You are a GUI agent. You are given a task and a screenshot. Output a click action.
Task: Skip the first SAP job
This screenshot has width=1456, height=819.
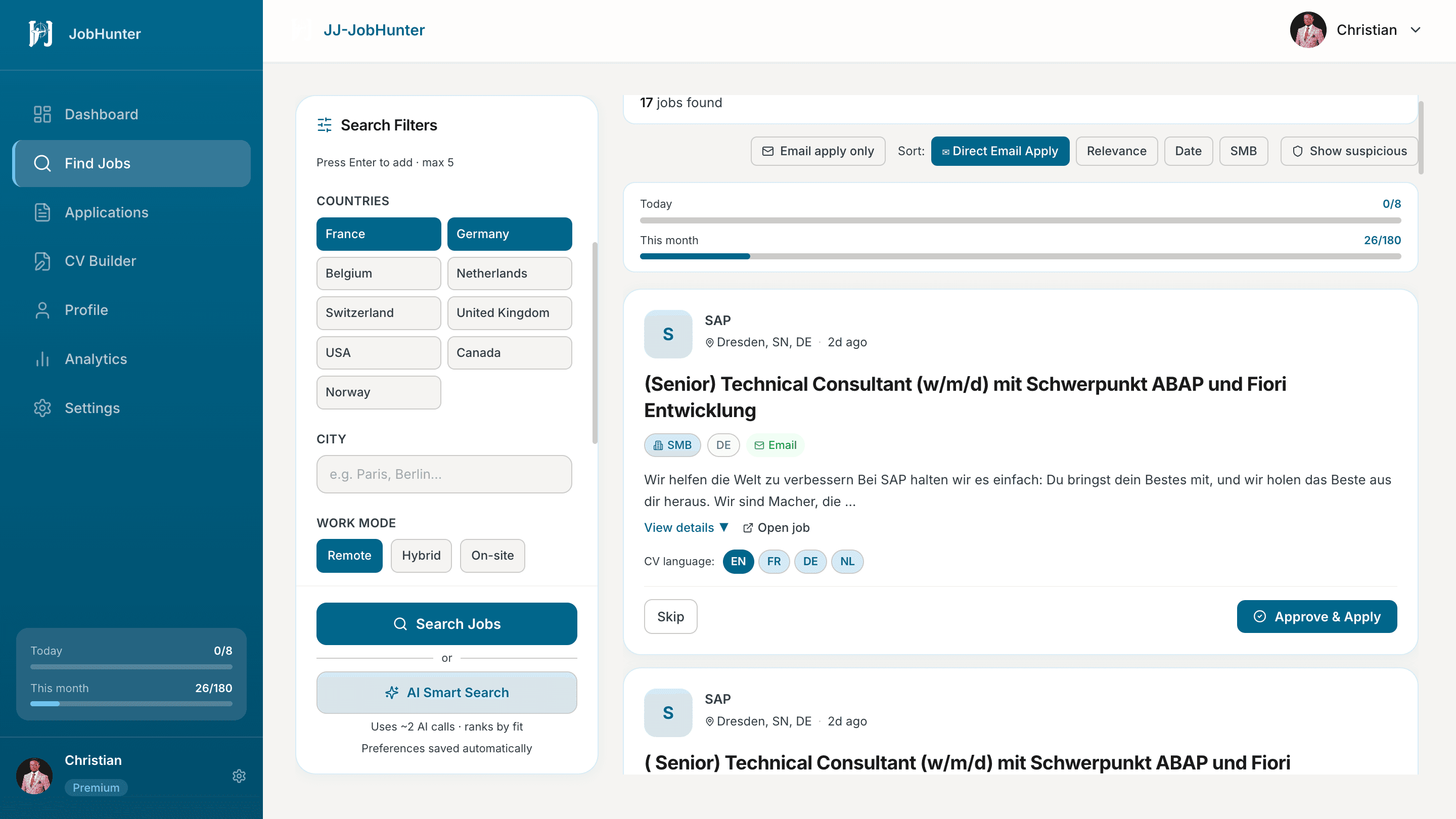pos(670,617)
